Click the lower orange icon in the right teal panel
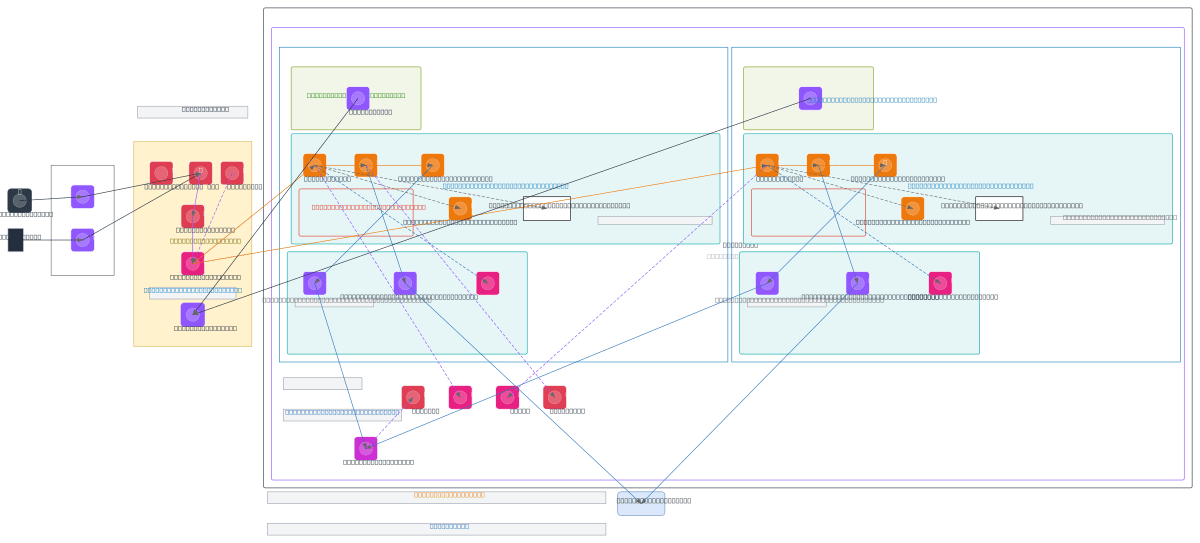The width and height of the screenshot is (1200, 543). click(x=912, y=208)
